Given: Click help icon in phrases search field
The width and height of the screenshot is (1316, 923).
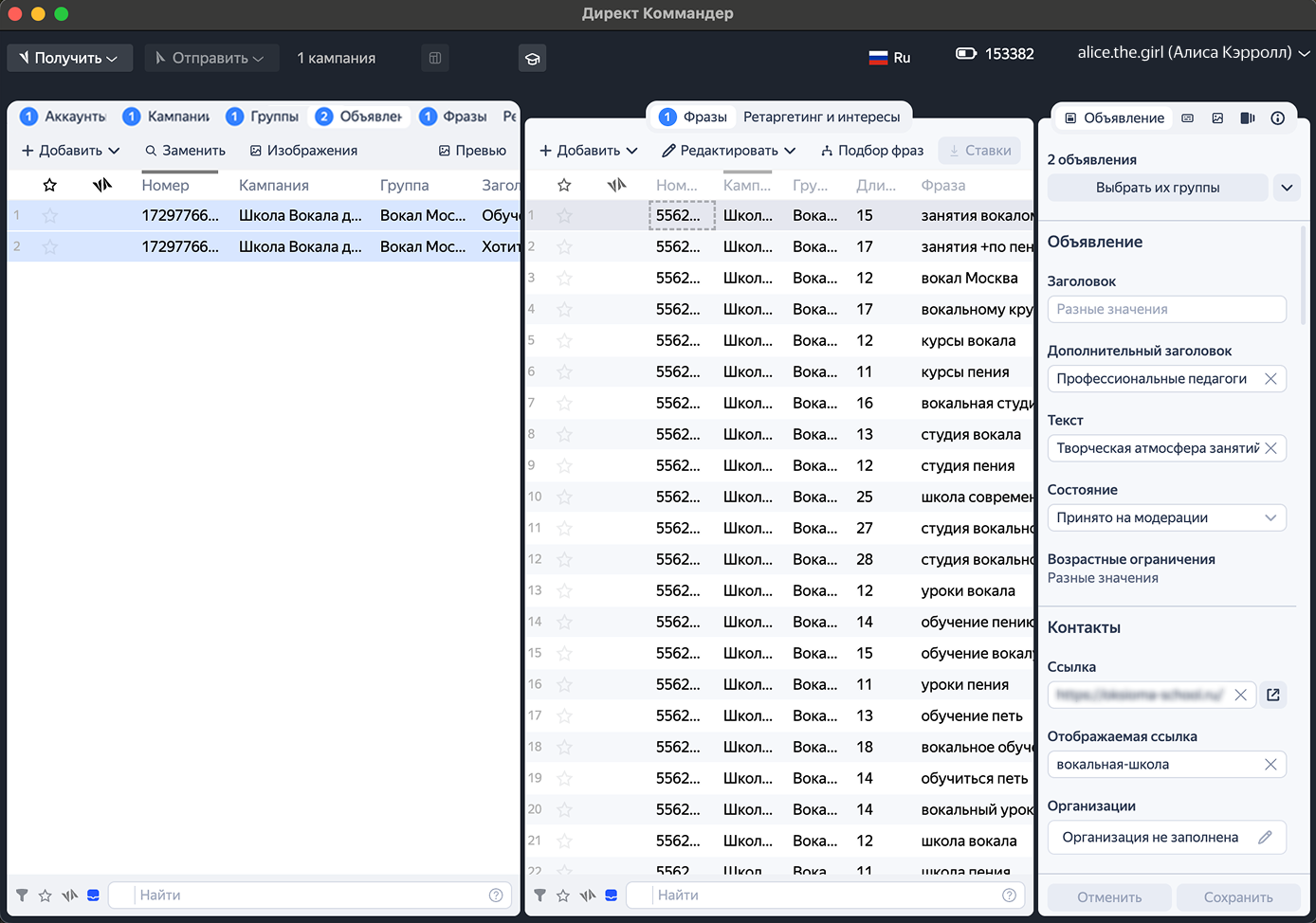Looking at the screenshot, I should pos(1009,896).
